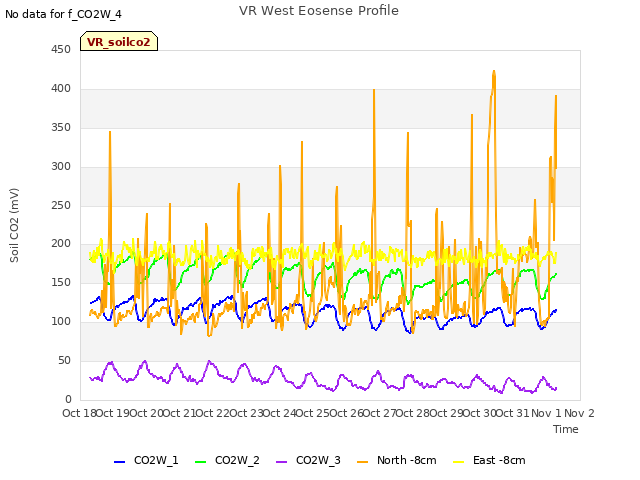
Task: Click the Nov 2 x-axis tick label
Action: [x=579, y=413]
